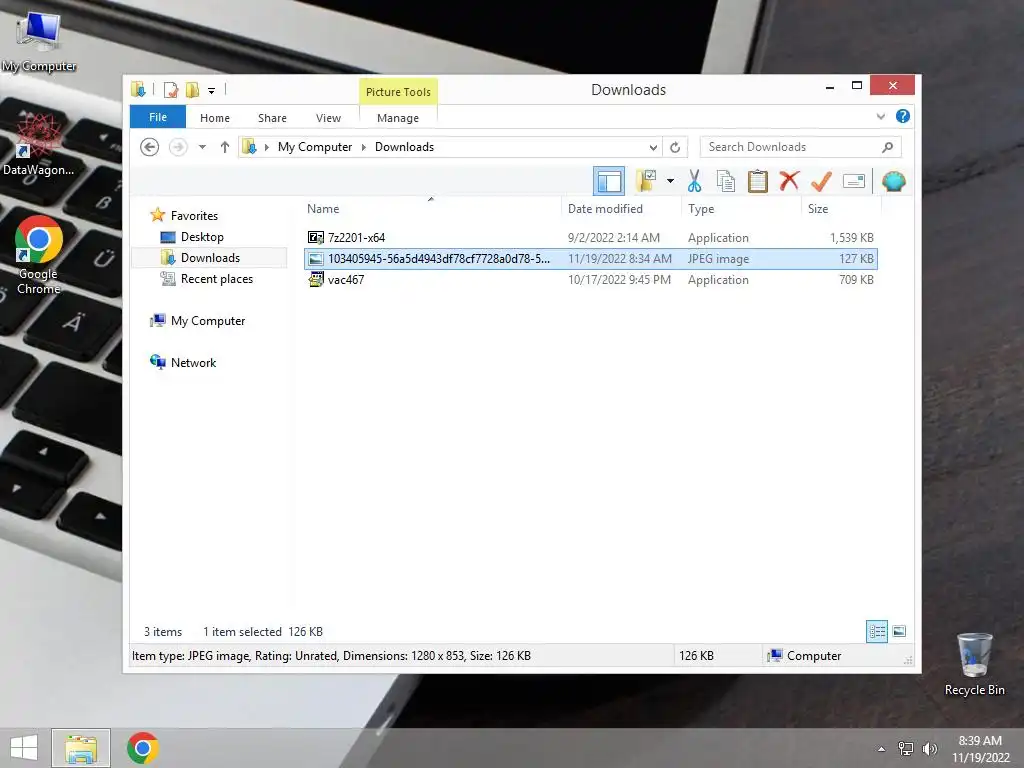Select the vac467 application file
This screenshot has width=1024, height=768.
click(x=591, y=280)
